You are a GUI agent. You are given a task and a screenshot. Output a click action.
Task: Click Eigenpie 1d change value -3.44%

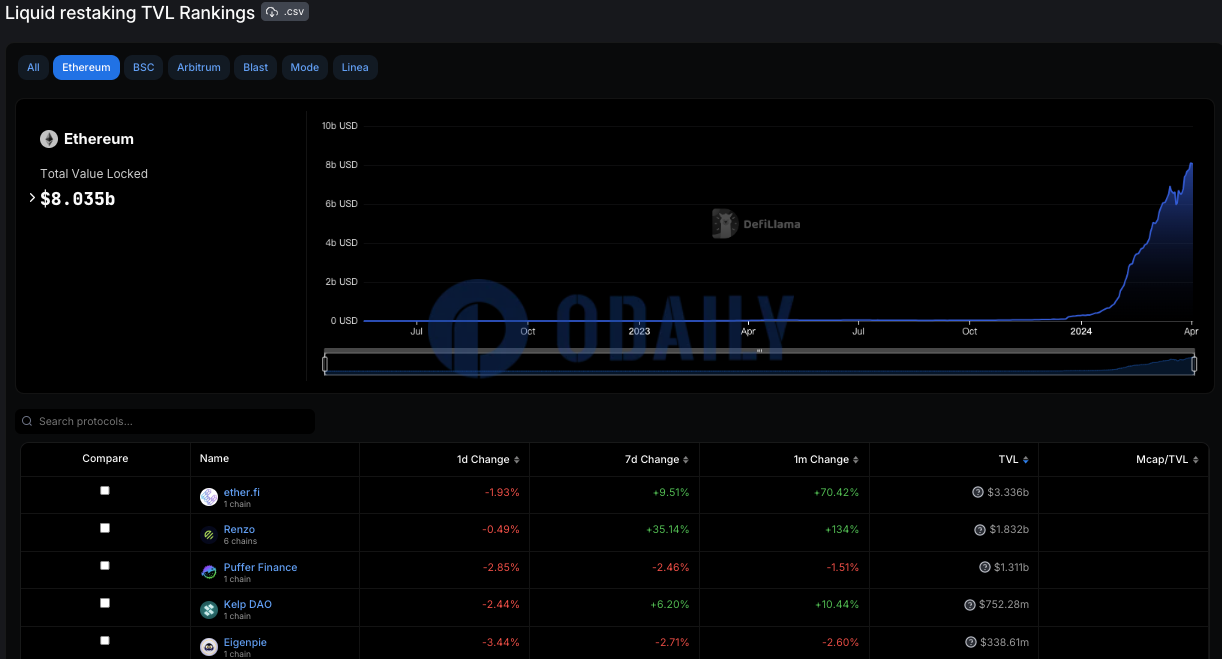point(502,642)
